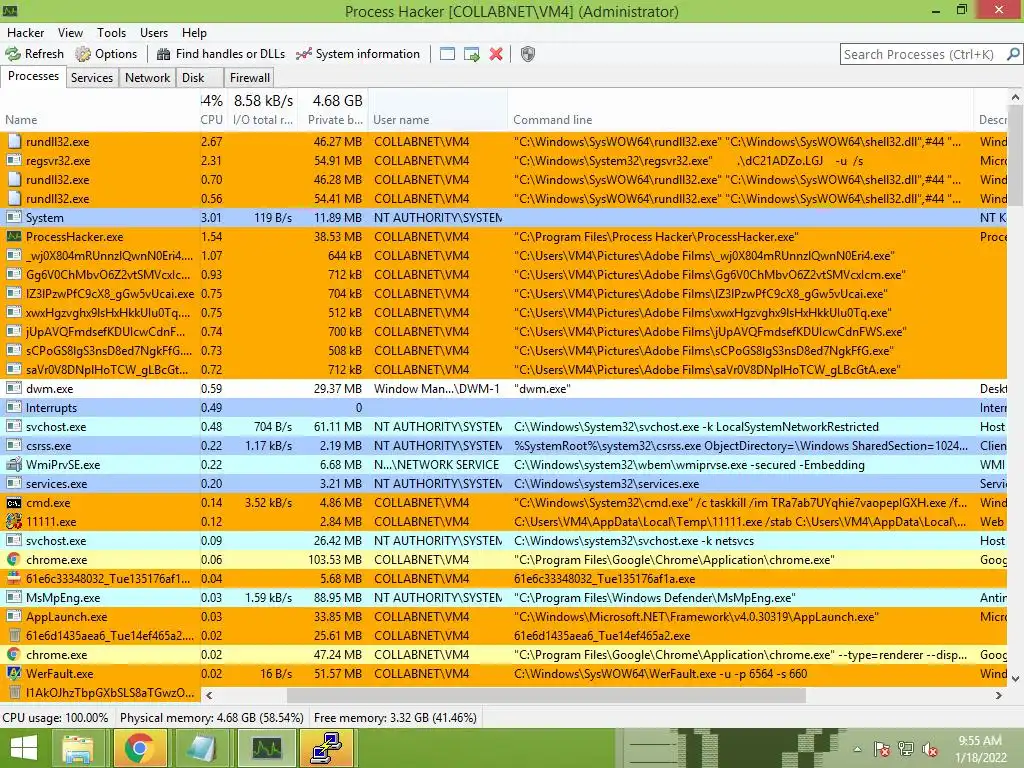Click the dwm.exe process icon
The image size is (1024, 768).
[x=14, y=389]
